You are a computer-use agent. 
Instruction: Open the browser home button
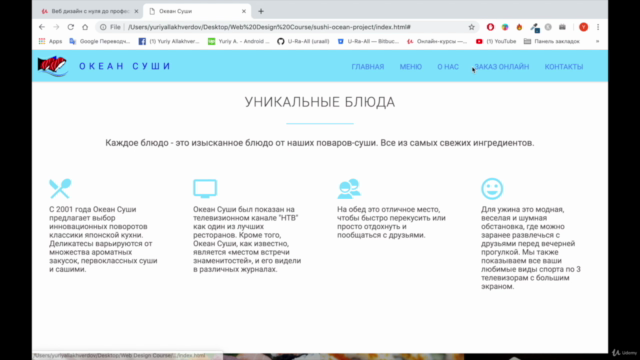point(85,27)
